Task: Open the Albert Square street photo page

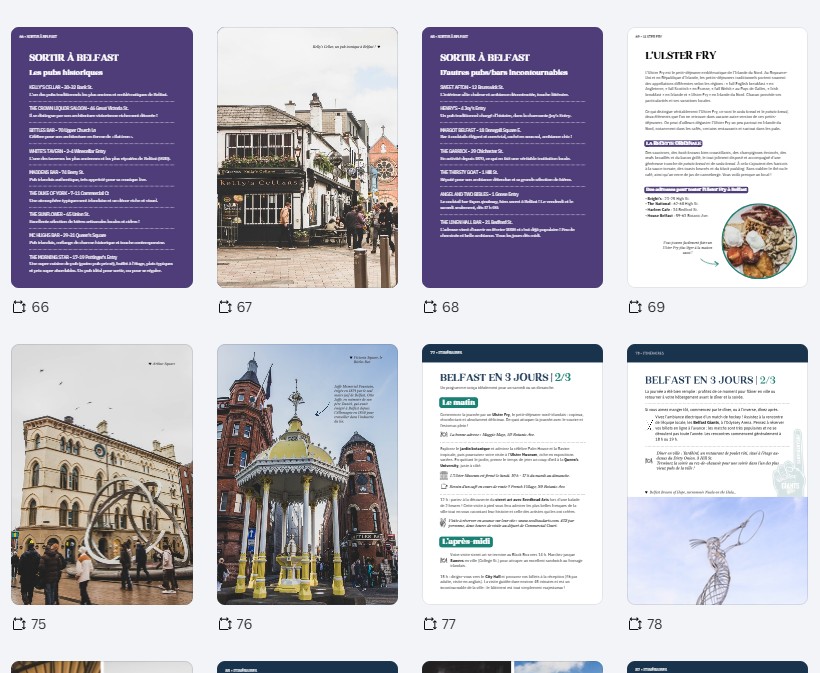Action: tap(102, 474)
